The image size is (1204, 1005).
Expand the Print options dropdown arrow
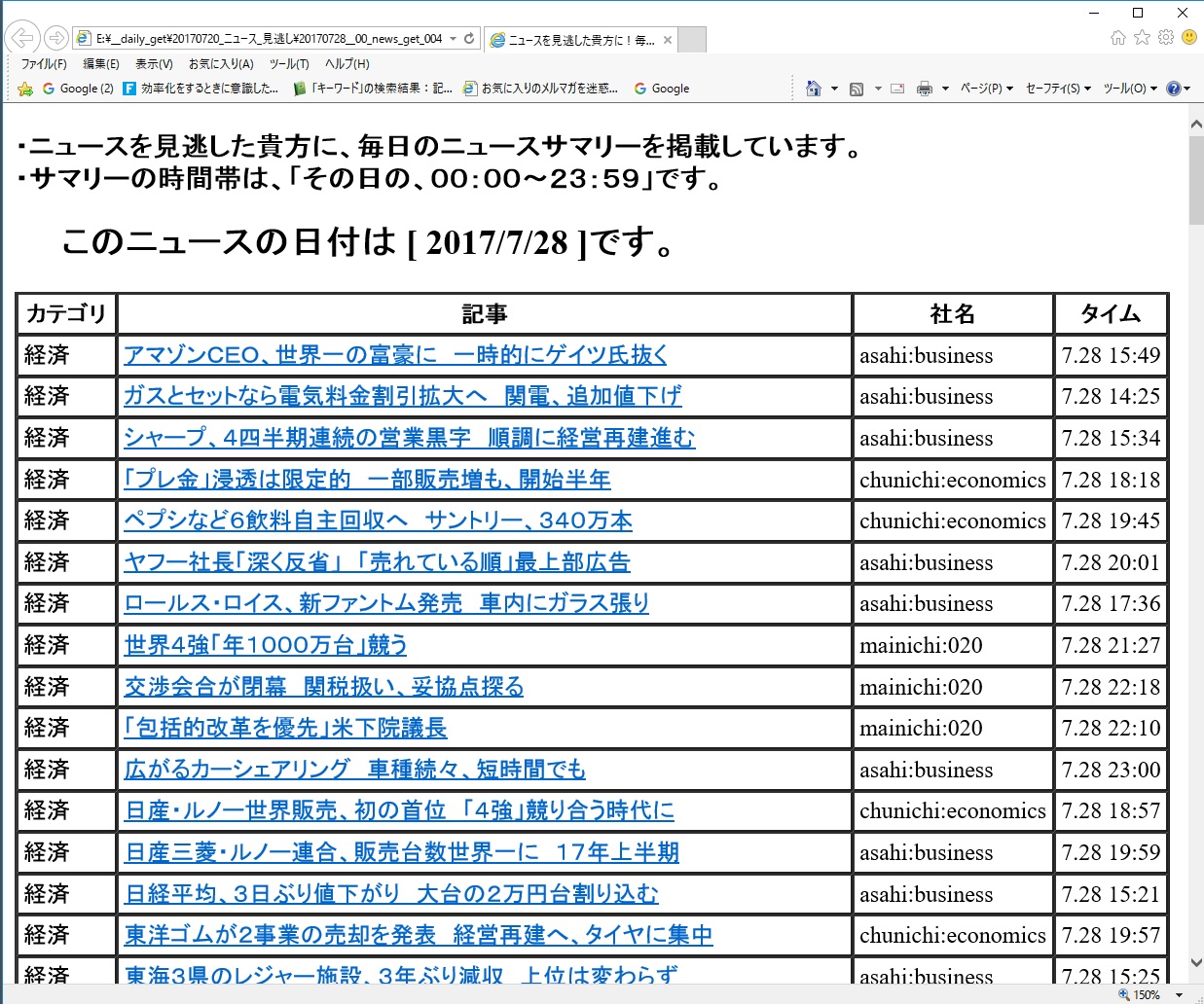point(945,89)
